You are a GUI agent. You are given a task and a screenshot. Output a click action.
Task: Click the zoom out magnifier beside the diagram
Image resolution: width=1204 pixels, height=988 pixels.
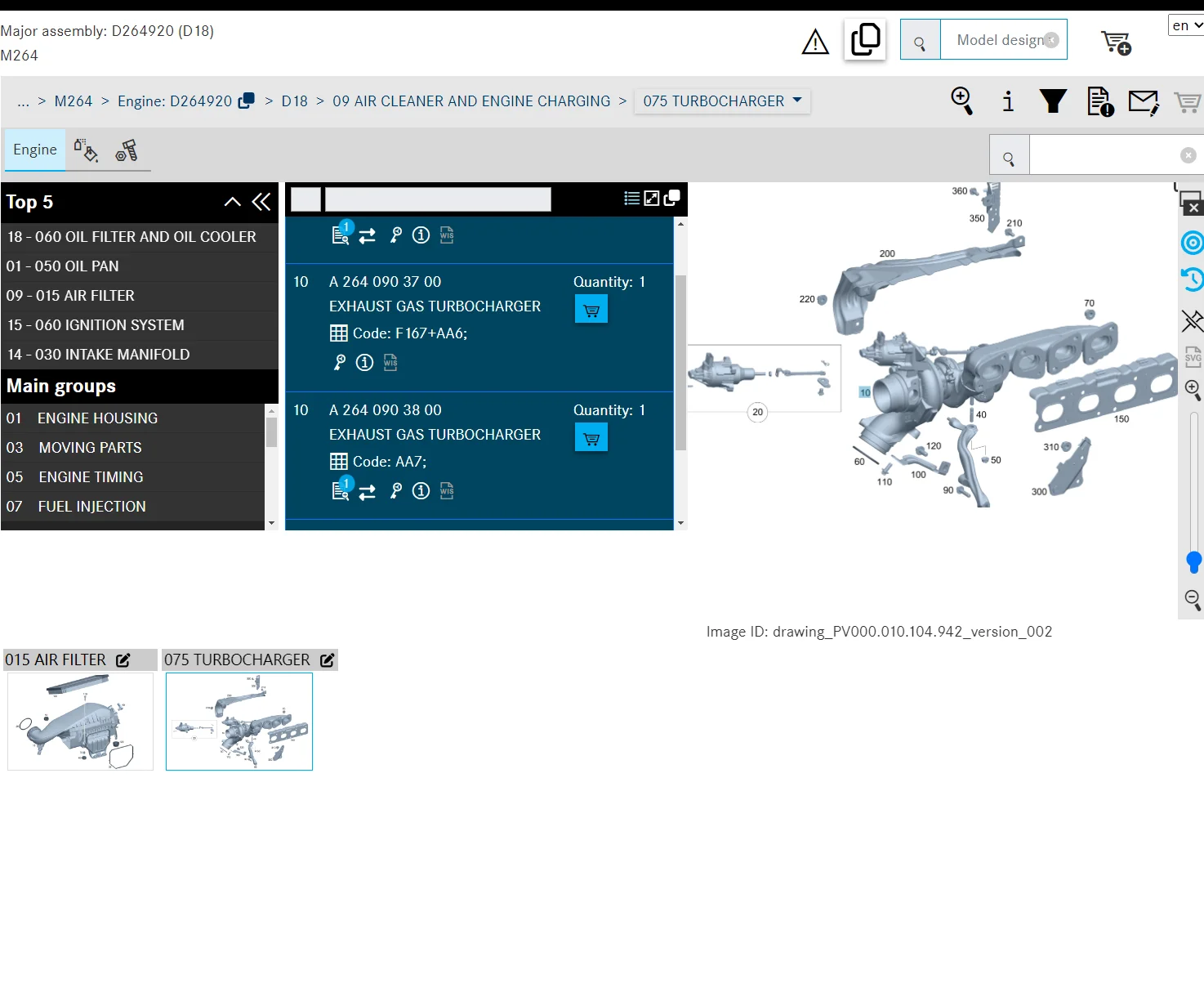(x=1193, y=600)
